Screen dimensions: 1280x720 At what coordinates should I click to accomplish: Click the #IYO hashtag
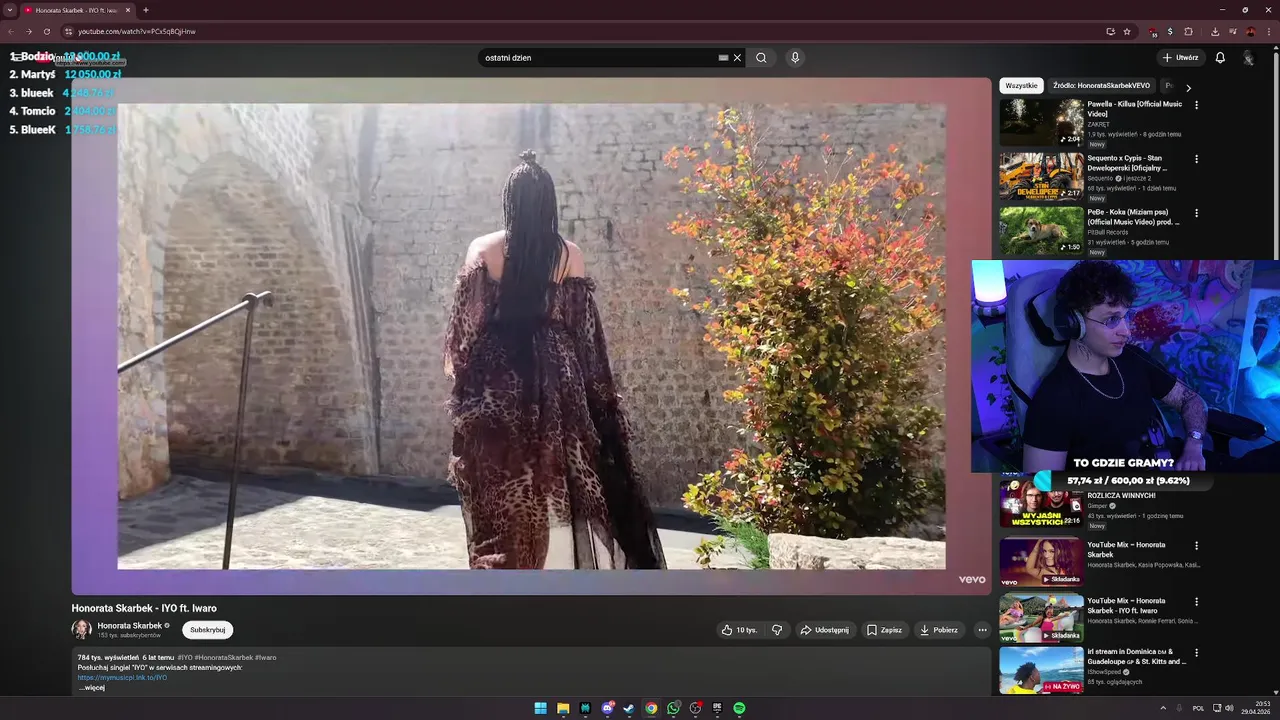tap(185, 657)
